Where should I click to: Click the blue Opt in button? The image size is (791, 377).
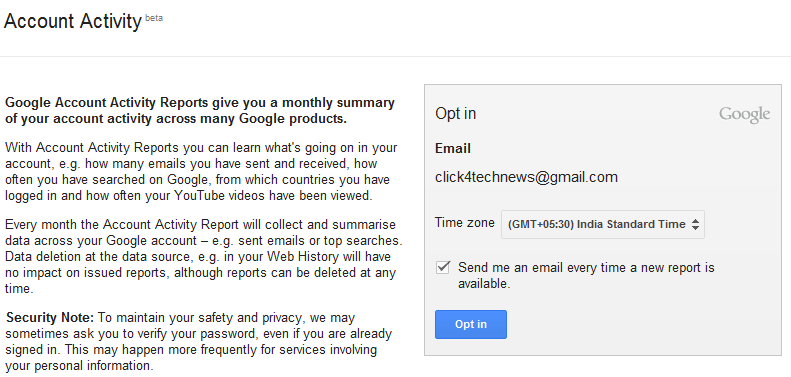pyautogui.click(x=471, y=324)
